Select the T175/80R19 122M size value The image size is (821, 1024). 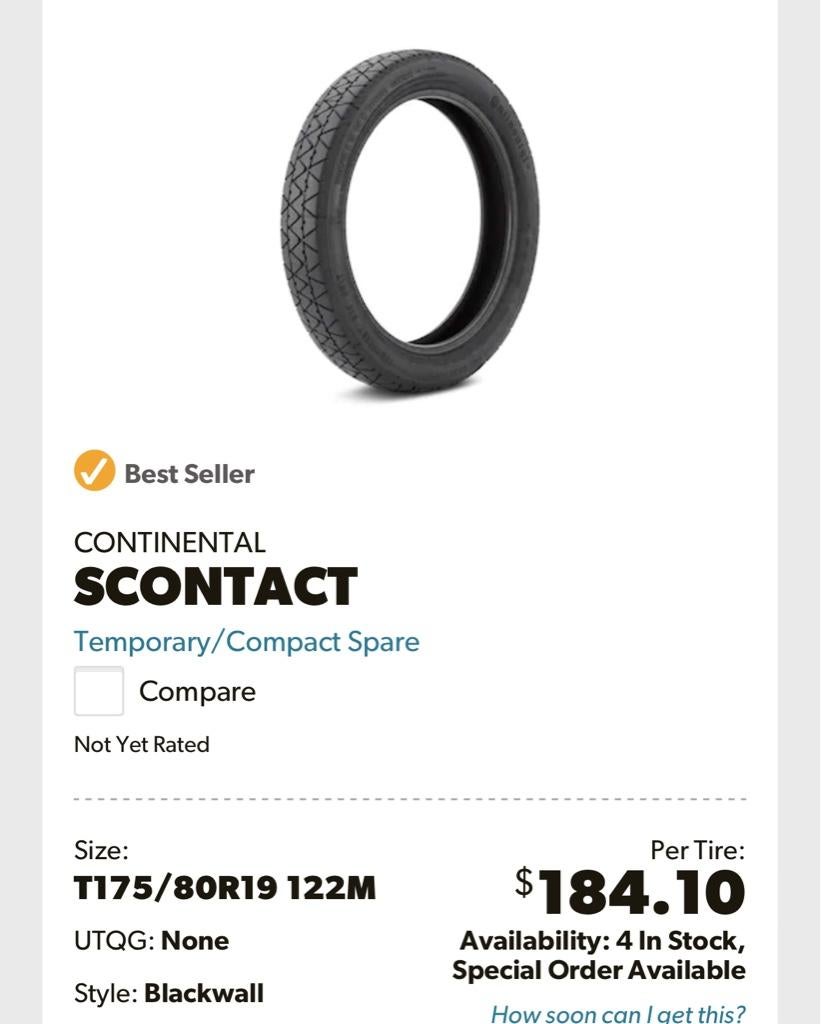[x=225, y=888]
